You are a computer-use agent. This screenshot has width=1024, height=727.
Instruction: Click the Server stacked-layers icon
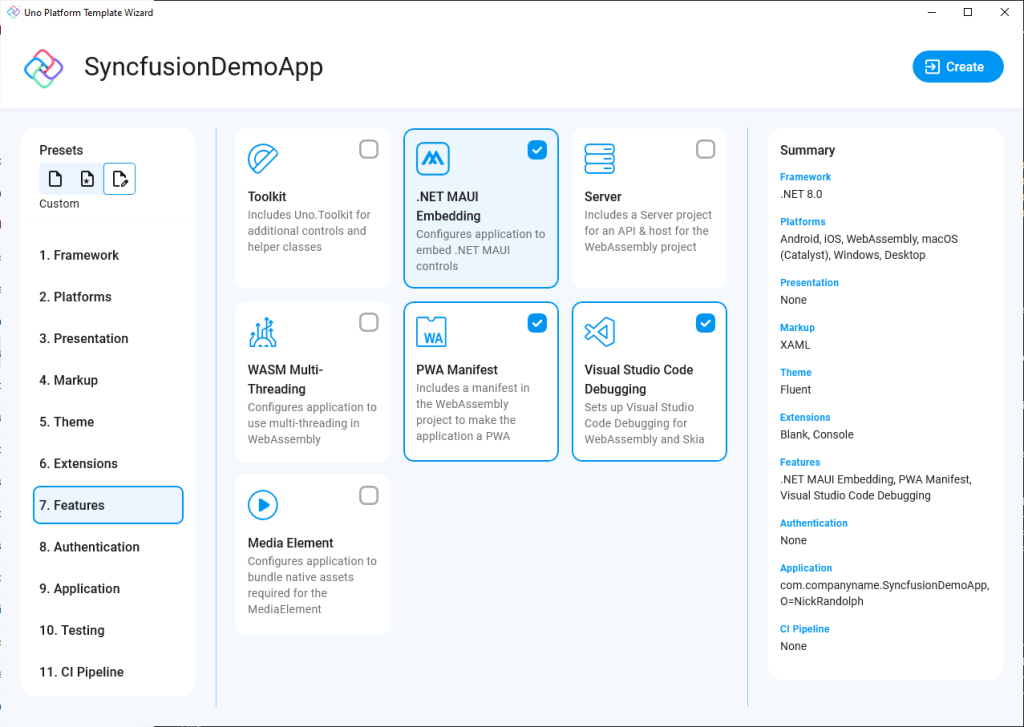click(x=599, y=158)
